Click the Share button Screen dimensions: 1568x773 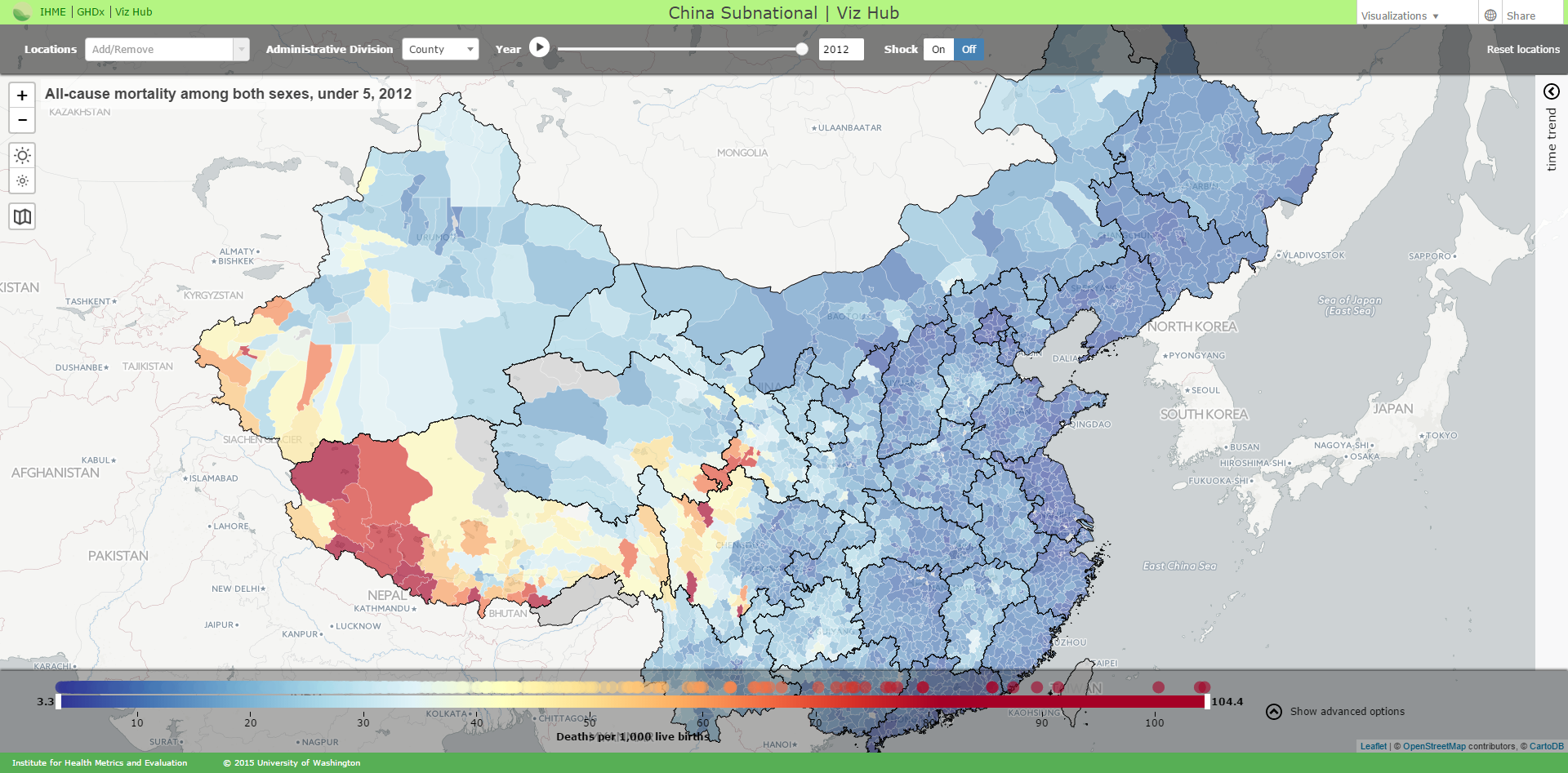pyautogui.click(x=1521, y=16)
